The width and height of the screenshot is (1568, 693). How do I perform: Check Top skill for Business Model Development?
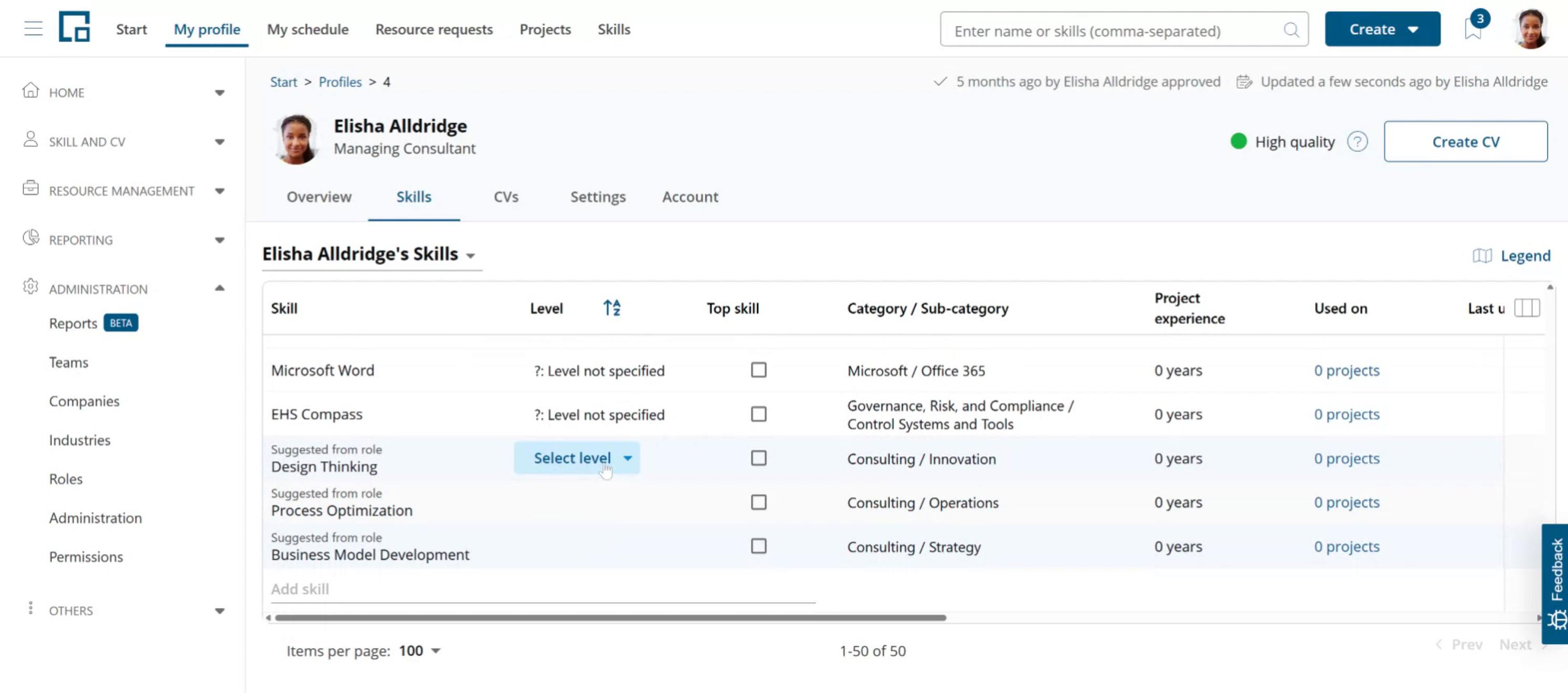758,546
